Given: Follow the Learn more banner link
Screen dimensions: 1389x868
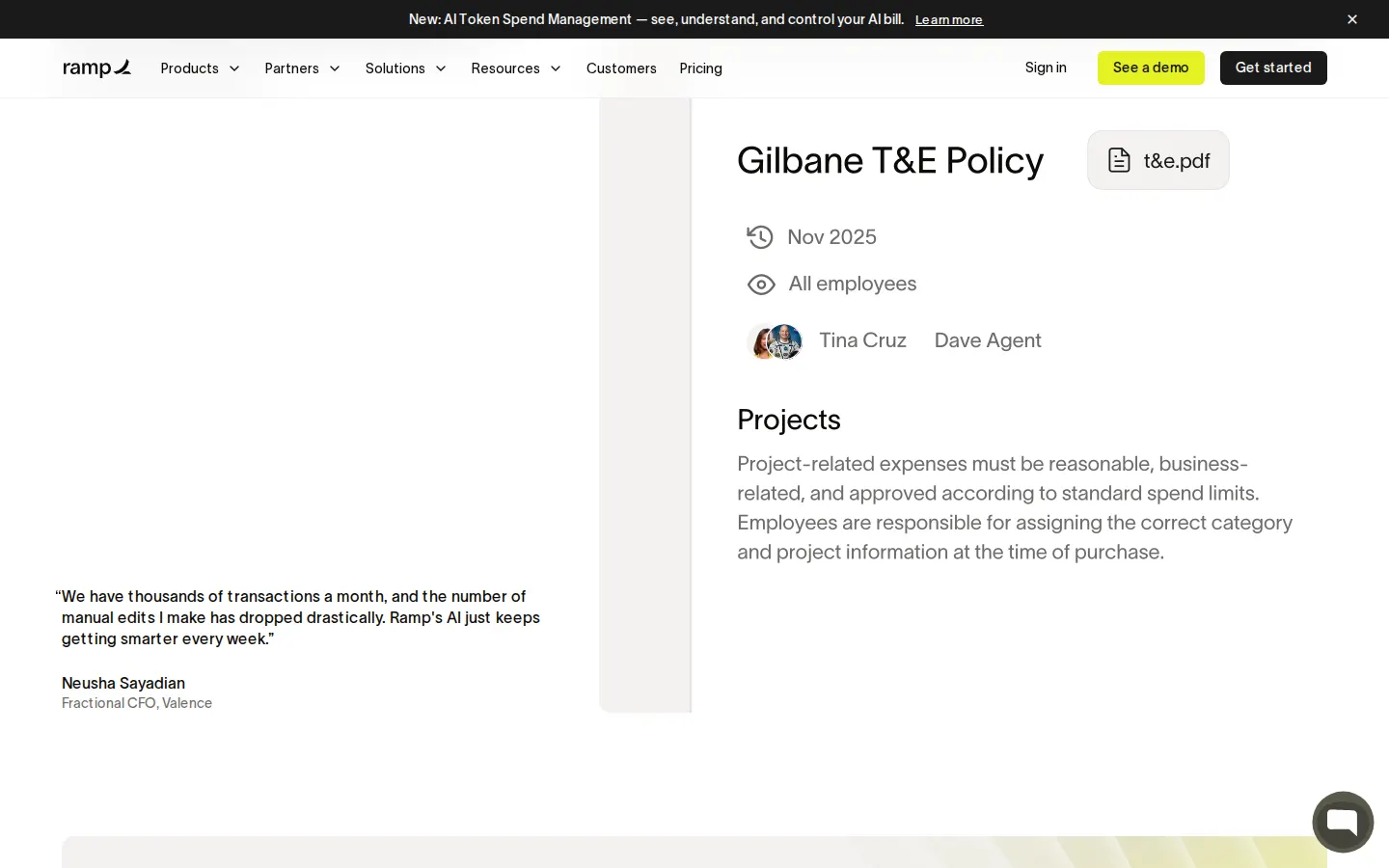Looking at the screenshot, I should tap(949, 20).
